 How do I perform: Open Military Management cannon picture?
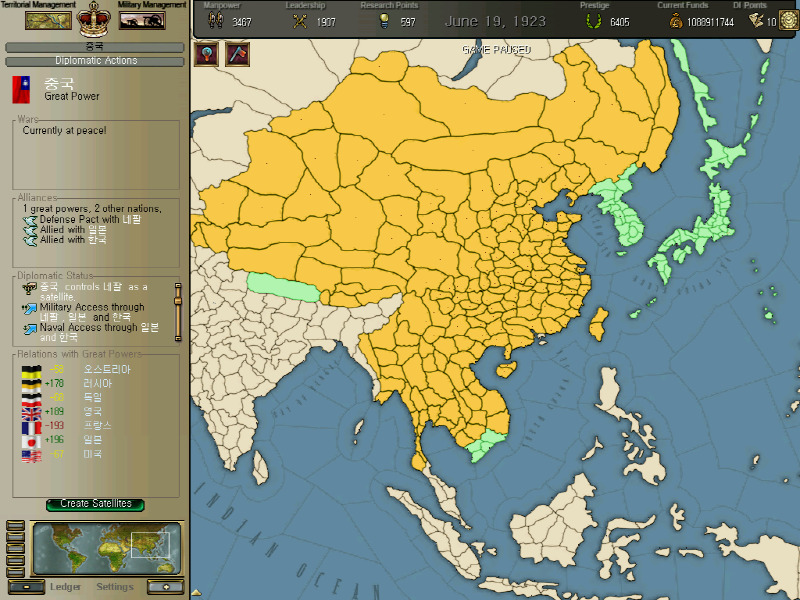142,20
